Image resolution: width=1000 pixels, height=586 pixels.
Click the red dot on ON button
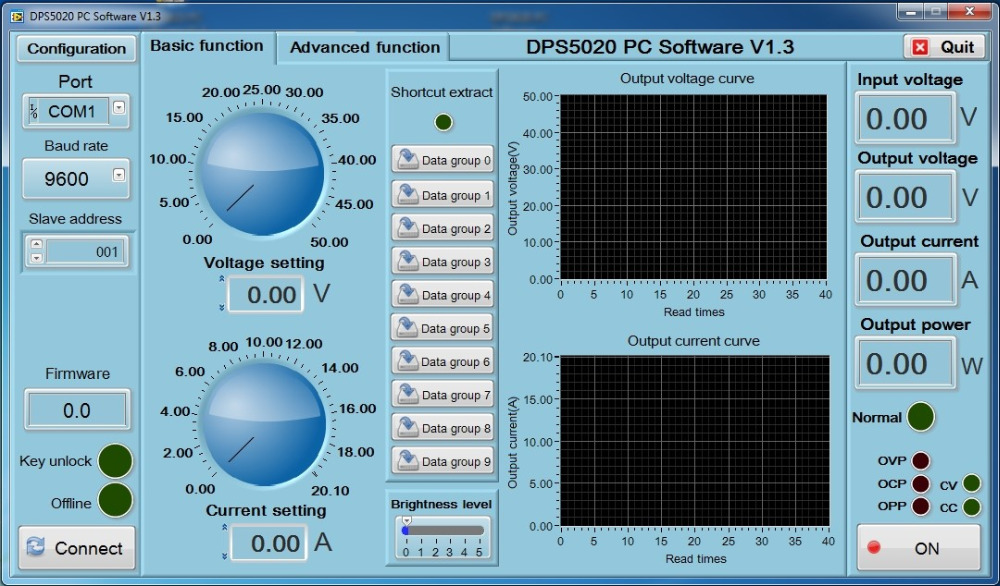click(874, 547)
